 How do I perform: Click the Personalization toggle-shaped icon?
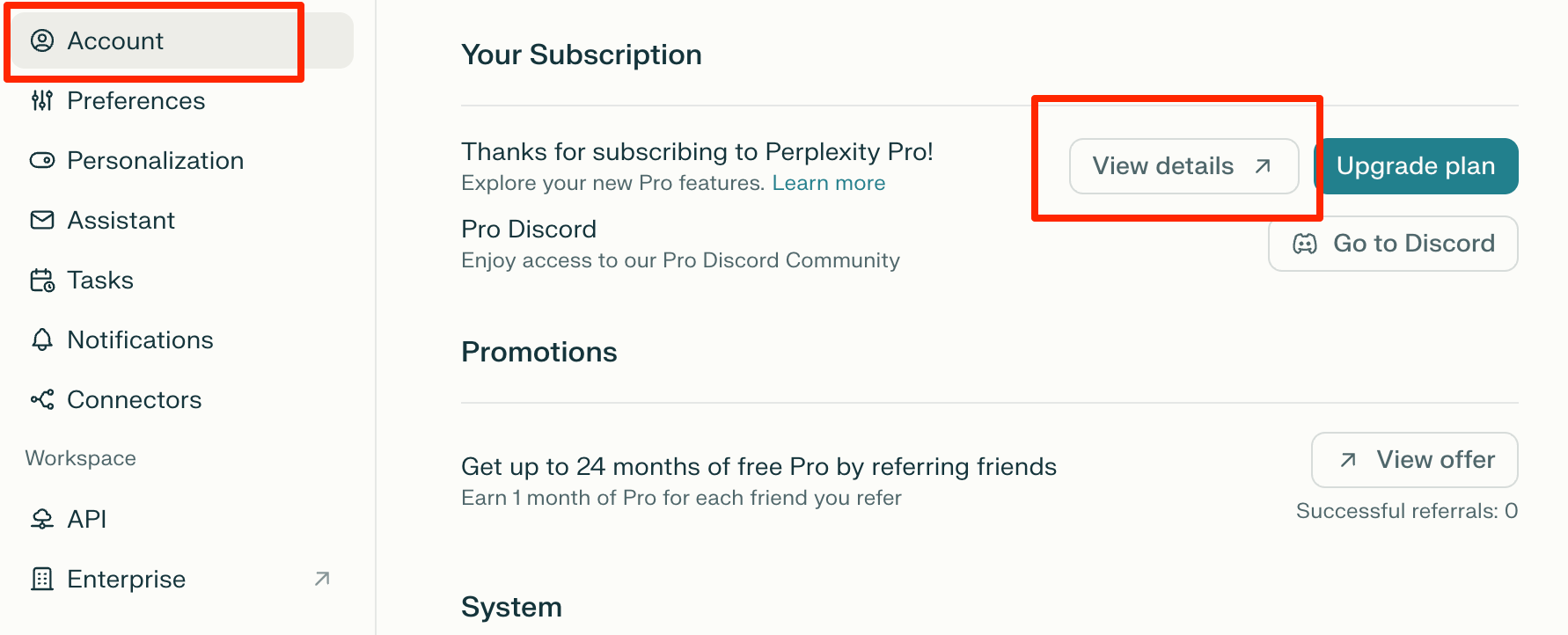[x=42, y=160]
